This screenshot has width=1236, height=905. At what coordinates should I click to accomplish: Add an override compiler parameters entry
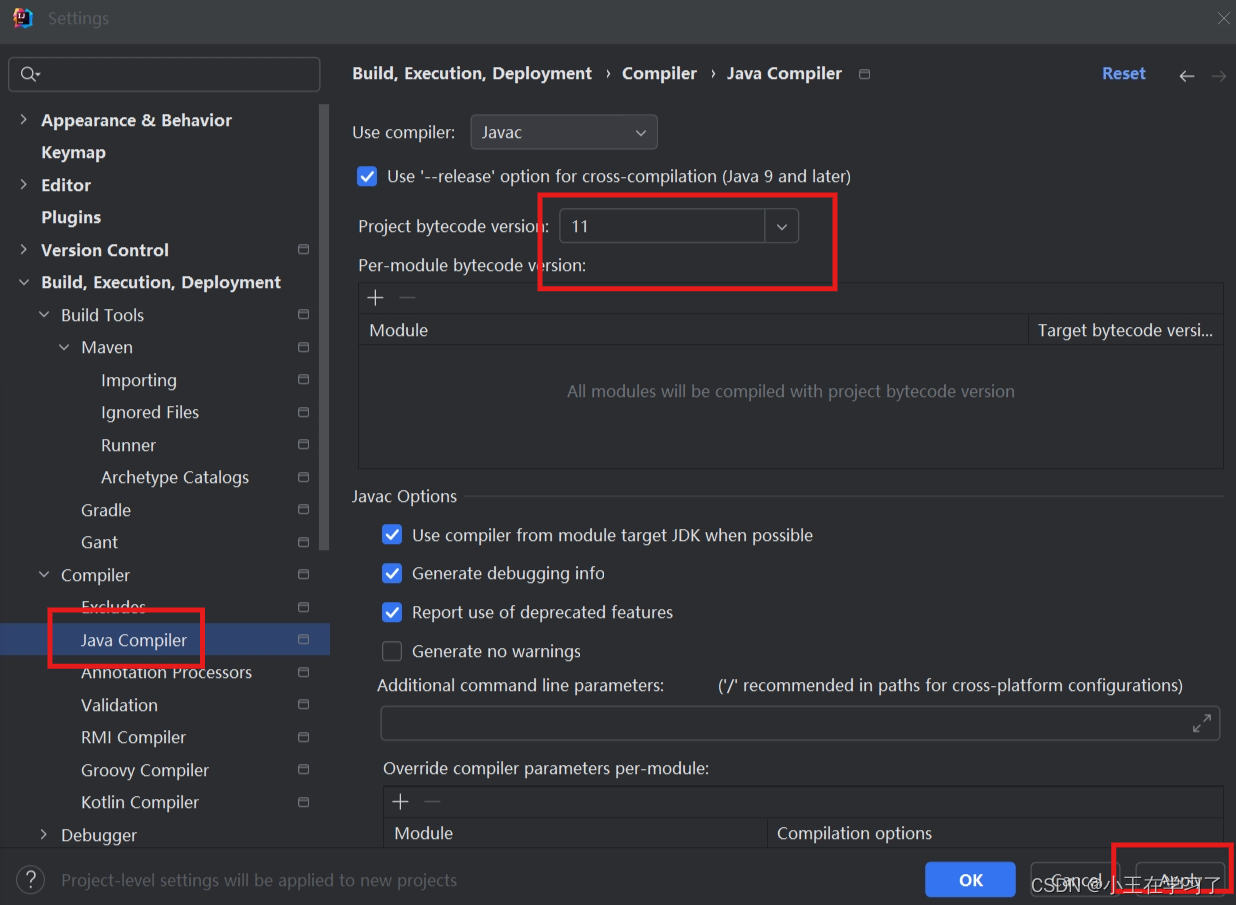pyautogui.click(x=401, y=802)
